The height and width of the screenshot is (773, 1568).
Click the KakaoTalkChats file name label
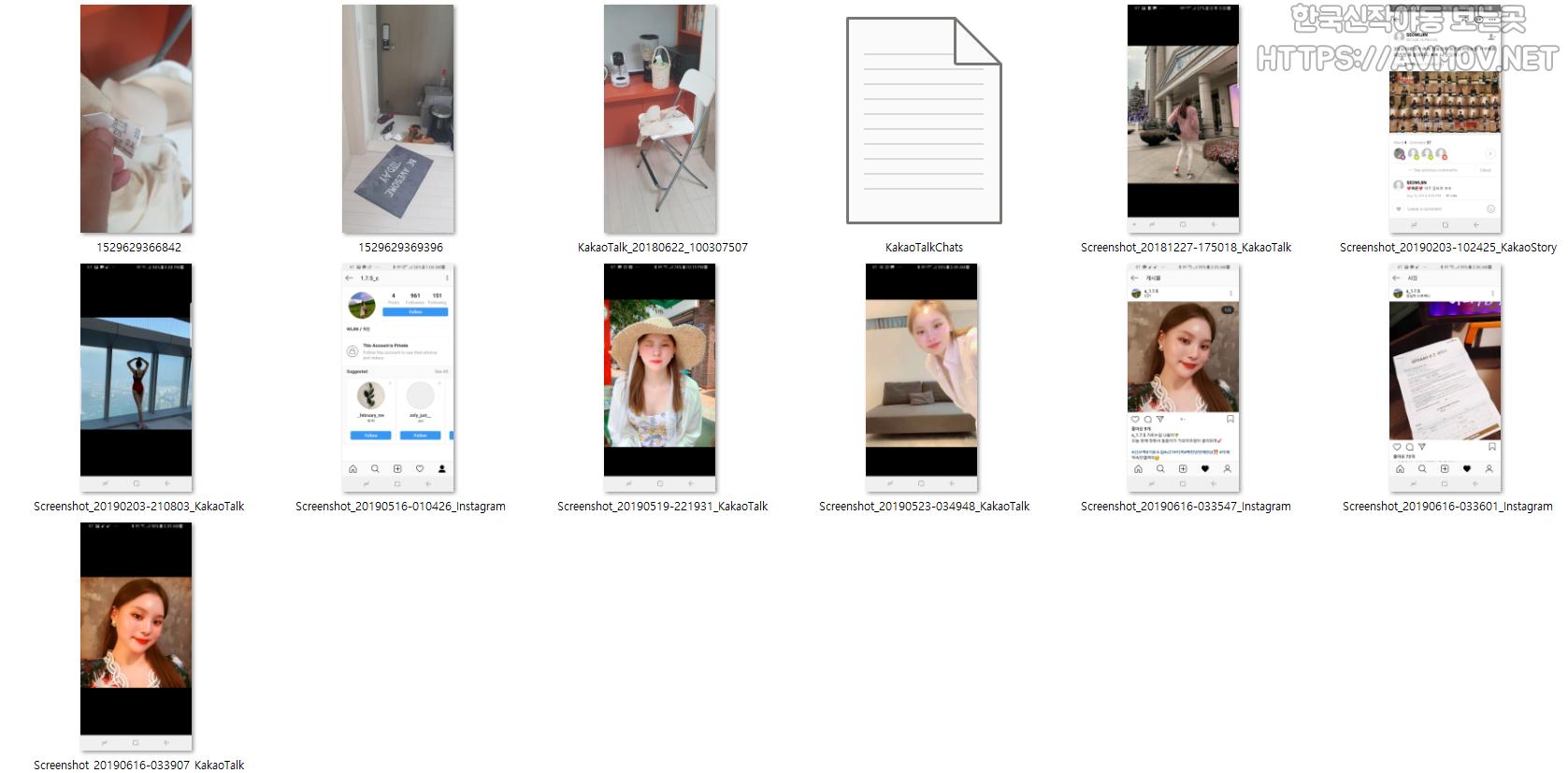point(924,248)
